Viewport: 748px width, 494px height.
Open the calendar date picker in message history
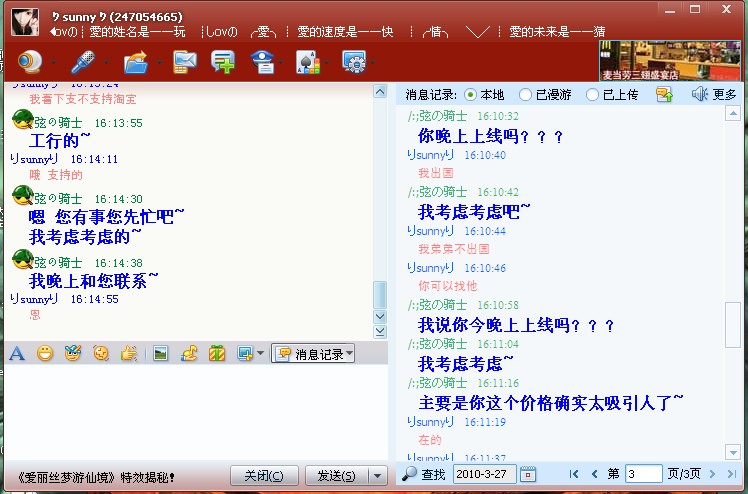tap(528, 474)
